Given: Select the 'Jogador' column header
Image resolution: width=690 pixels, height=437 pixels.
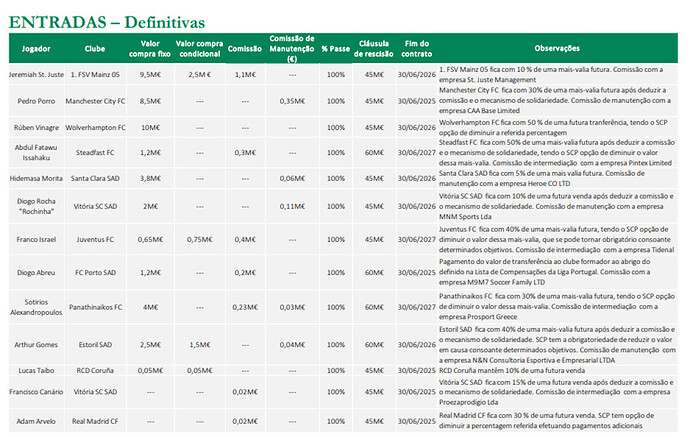Looking at the screenshot, I should [36, 48].
